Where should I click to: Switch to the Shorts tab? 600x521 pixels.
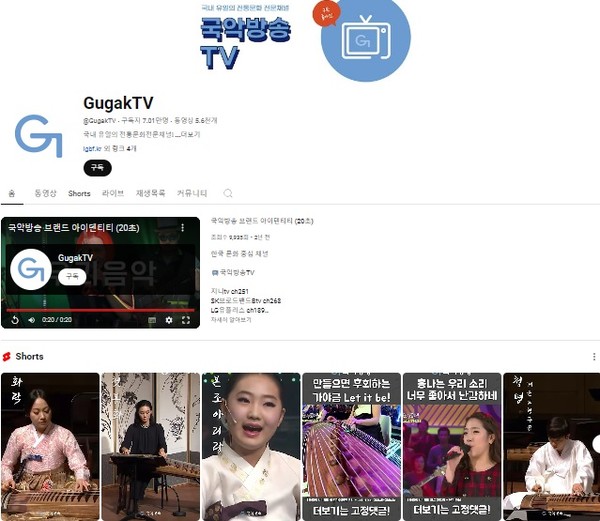[79, 194]
